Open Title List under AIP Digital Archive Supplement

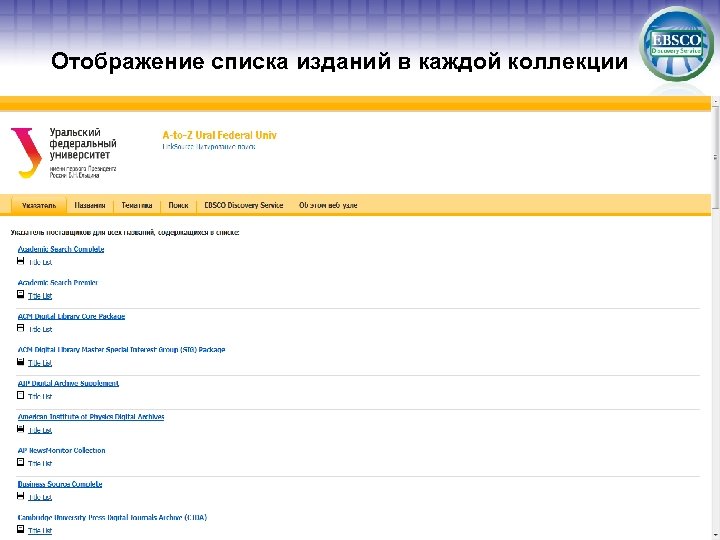tap(40, 396)
